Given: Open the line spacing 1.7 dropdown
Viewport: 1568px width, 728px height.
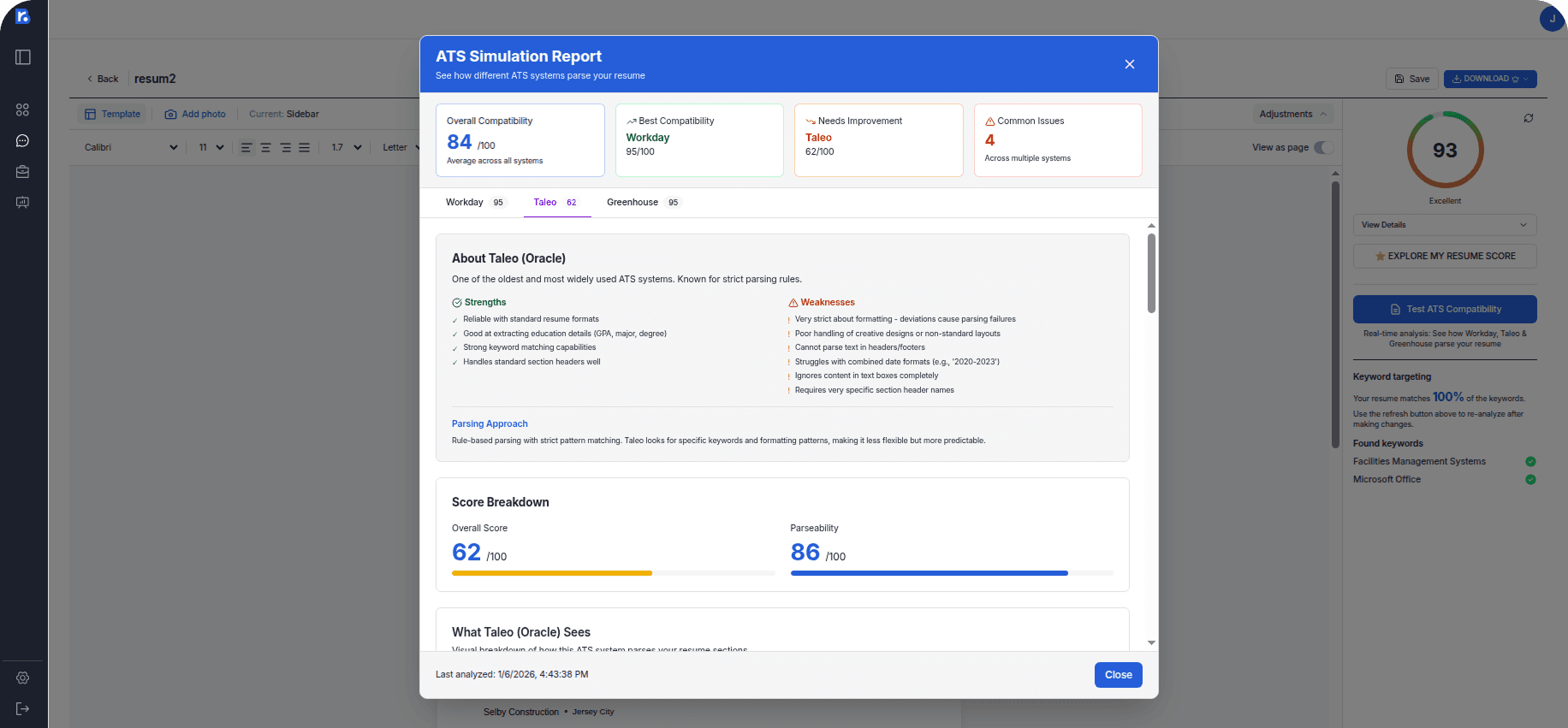Looking at the screenshot, I should pos(347,147).
